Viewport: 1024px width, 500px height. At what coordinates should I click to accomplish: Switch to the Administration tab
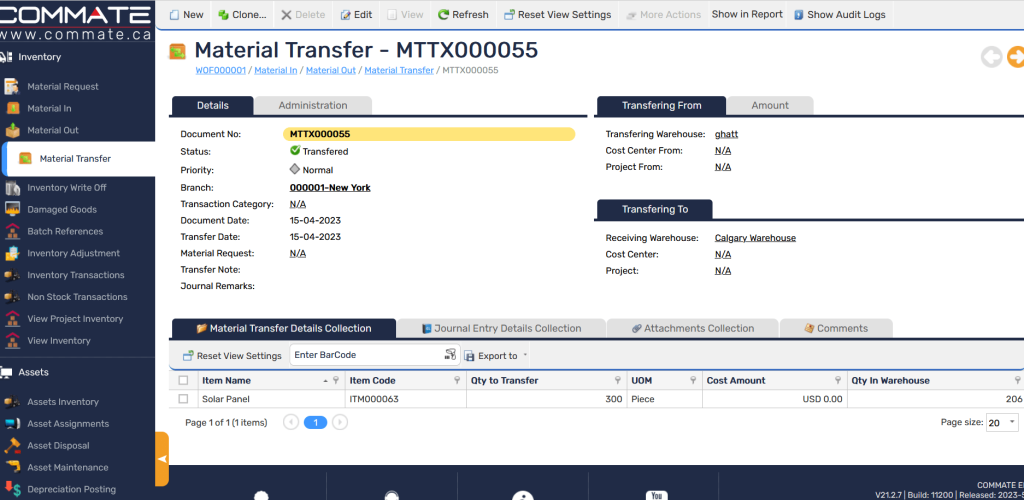click(313, 105)
